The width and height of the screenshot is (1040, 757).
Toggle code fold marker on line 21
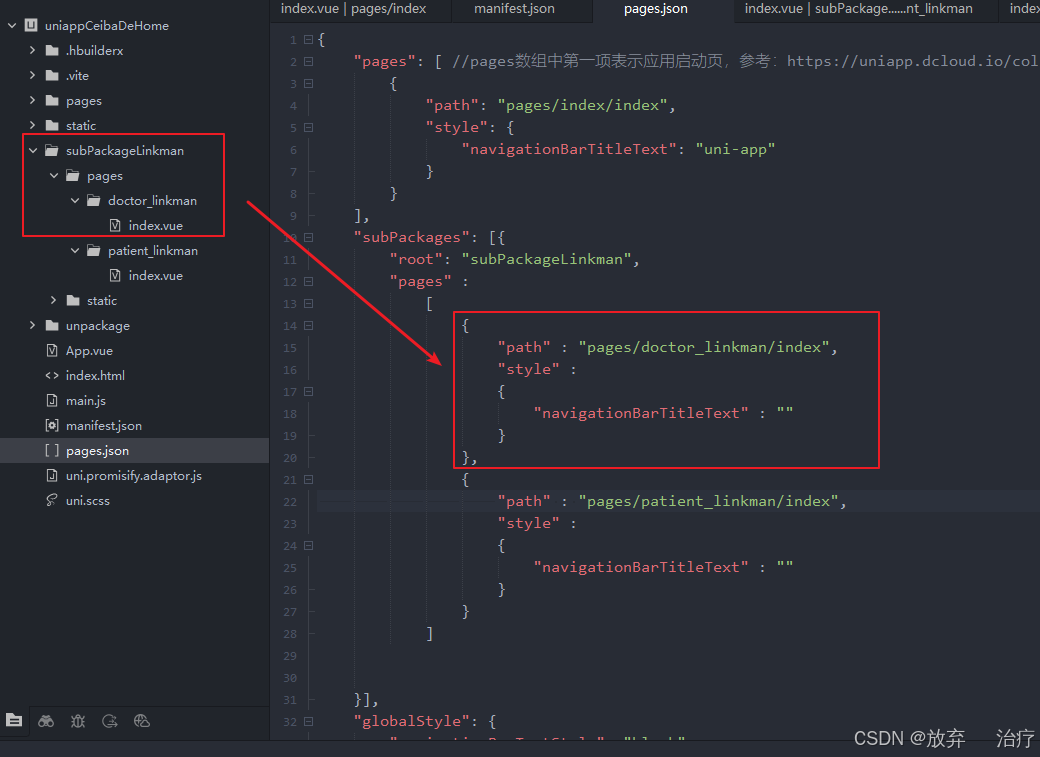click(x=308, y=480)
